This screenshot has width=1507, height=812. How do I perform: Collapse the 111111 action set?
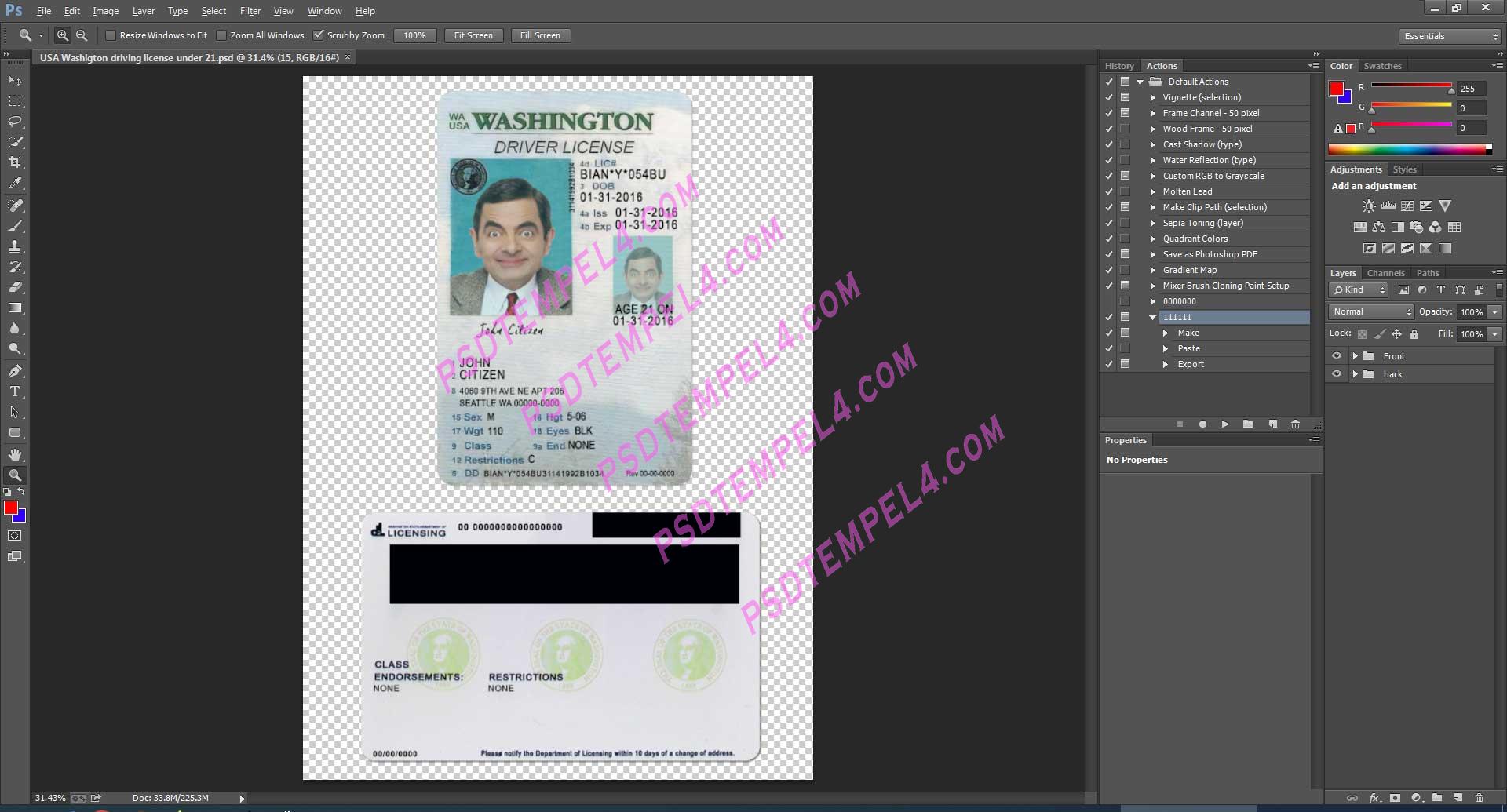(x=1151, y=317)
